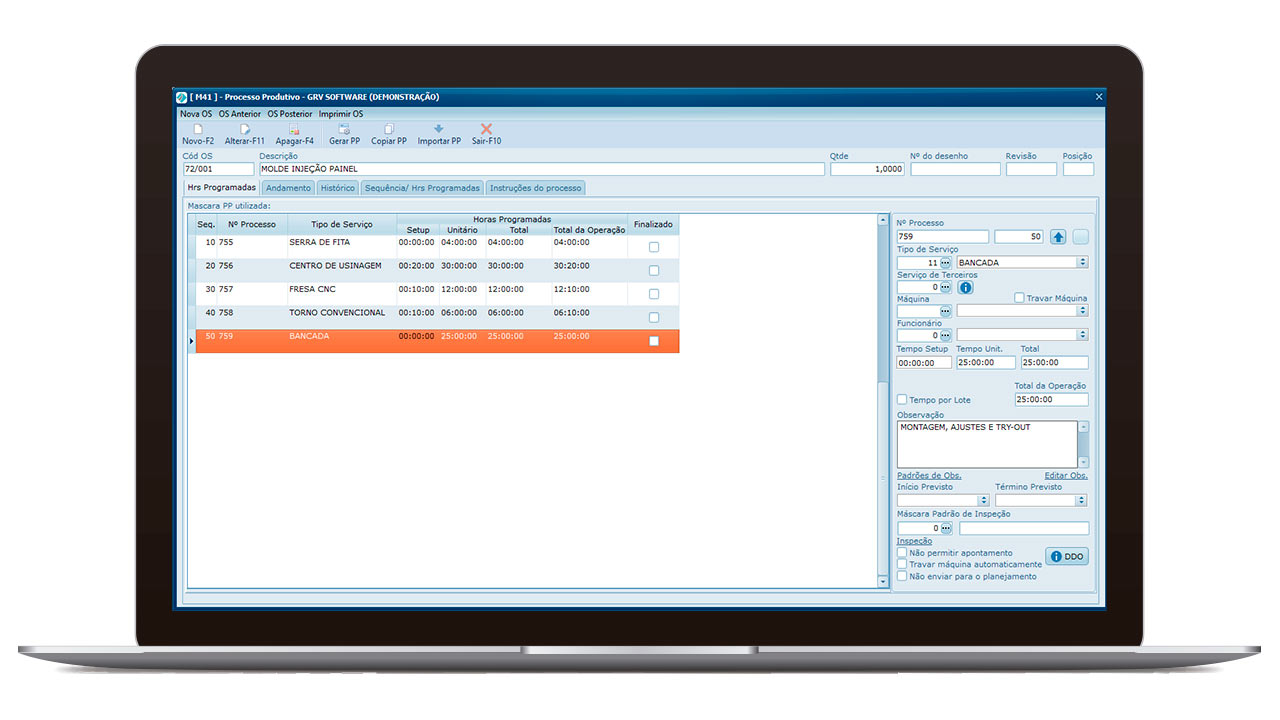
Task: Select the CENTRO DE USINAGEM table row
Action: (x=437, y=271)
